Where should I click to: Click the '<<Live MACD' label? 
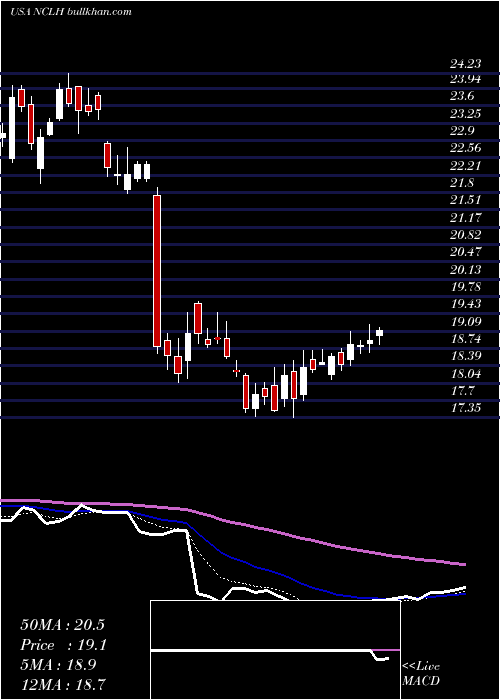421,674
